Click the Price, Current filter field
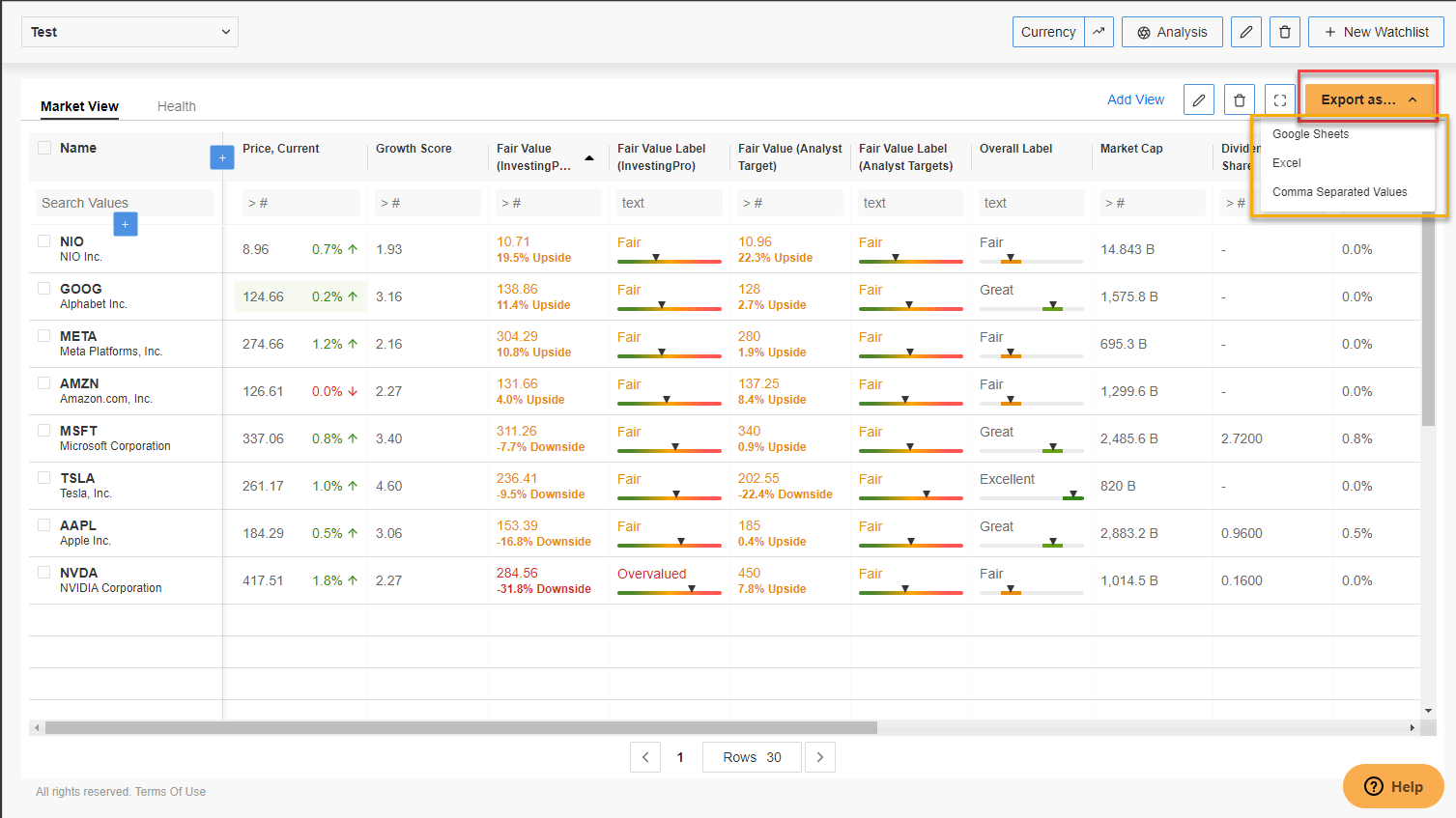This screenshot has width=1456, height=818. tap(300, 203)
